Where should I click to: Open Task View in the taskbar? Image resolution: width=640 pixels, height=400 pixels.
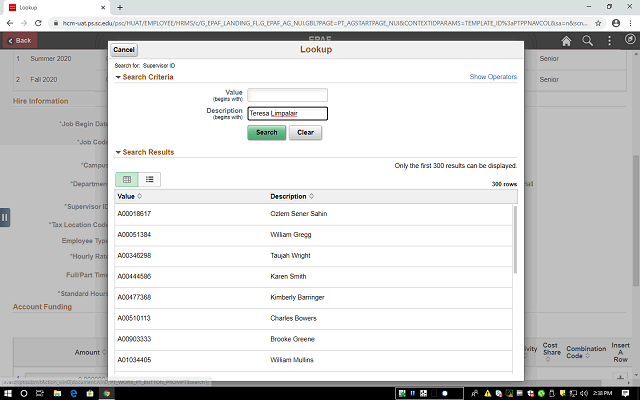(x=40, y=393)
